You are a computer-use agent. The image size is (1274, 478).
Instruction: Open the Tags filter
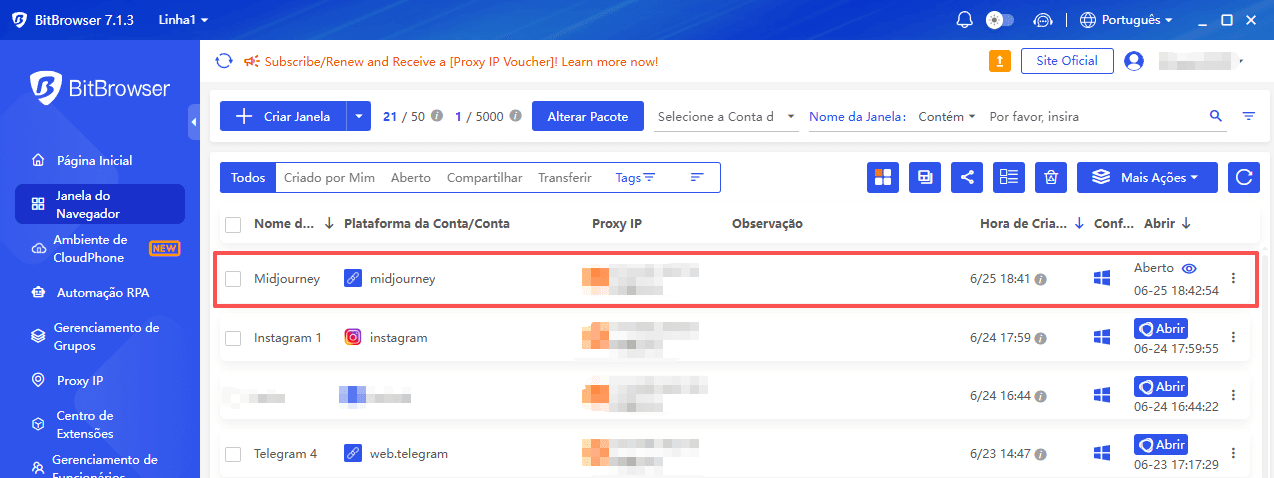(635, 177)
